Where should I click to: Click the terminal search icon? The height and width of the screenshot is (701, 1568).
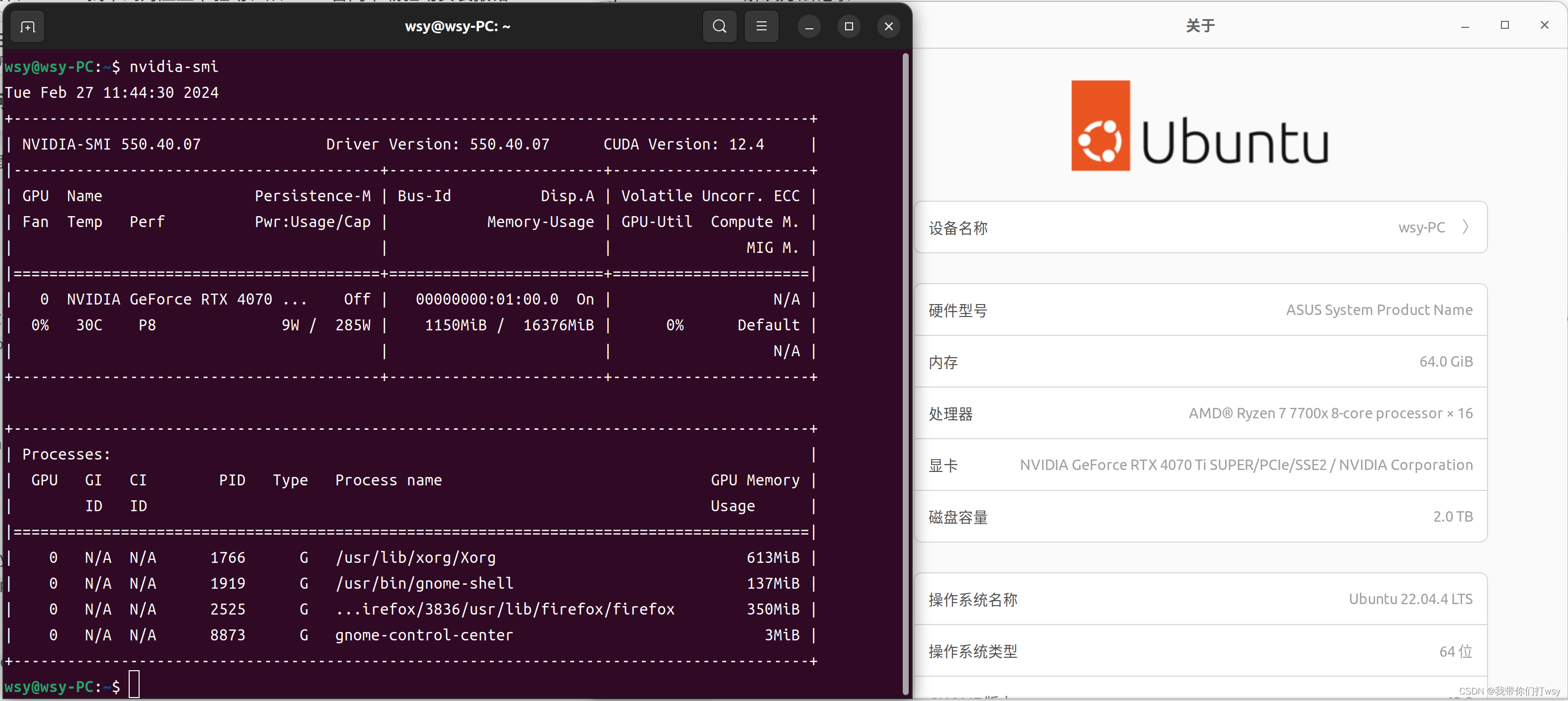click(719, 27)
